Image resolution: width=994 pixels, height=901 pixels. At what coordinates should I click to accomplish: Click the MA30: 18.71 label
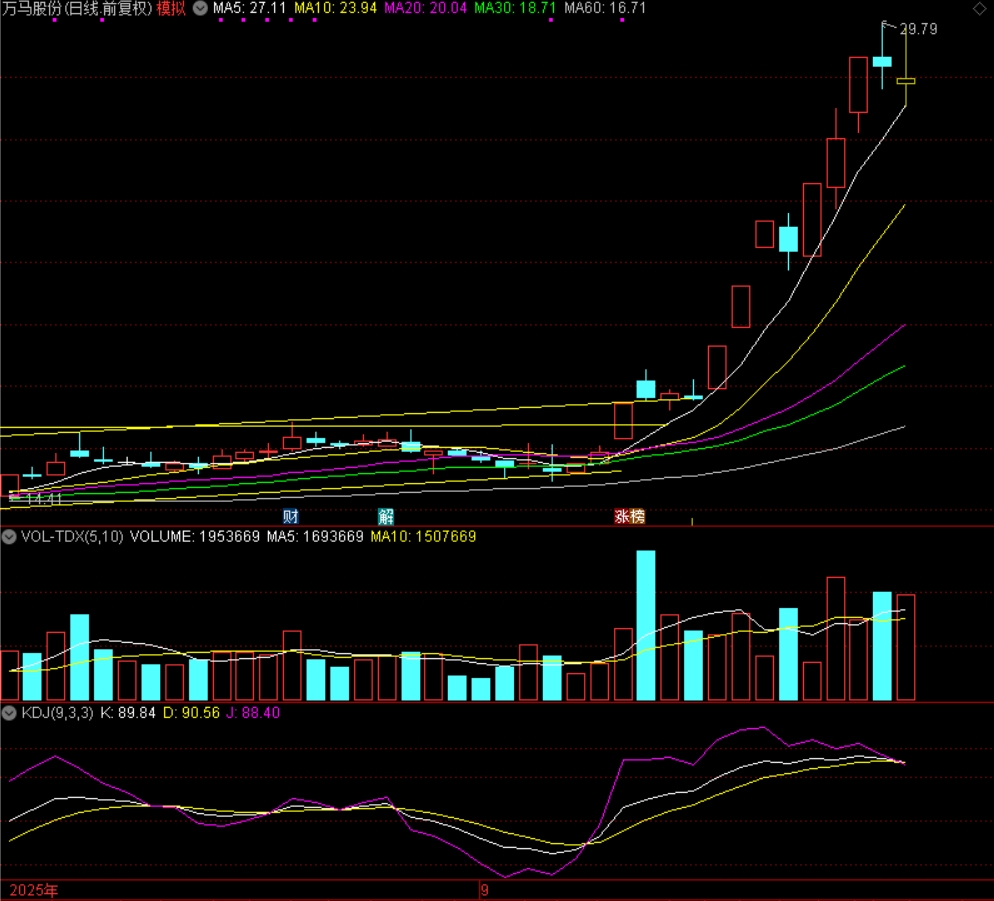coord(515,8)
